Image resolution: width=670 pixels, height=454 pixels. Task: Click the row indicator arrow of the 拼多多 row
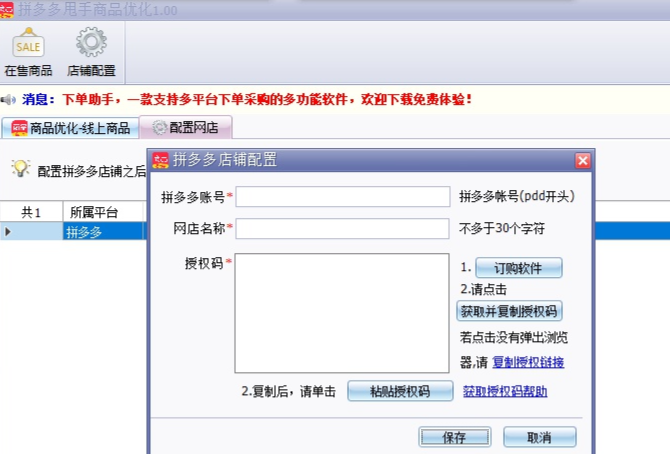pyautogui.click(x=8, y=232)
